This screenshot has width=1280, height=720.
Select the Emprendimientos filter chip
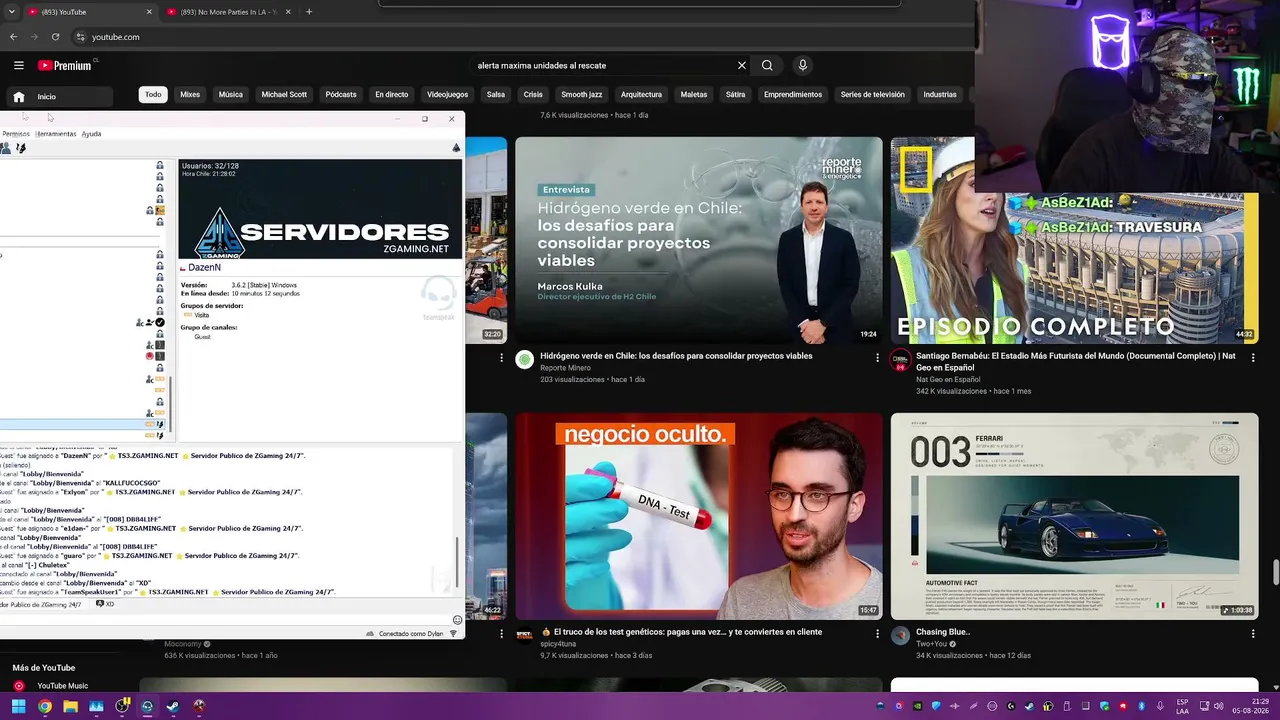point(793,95)
